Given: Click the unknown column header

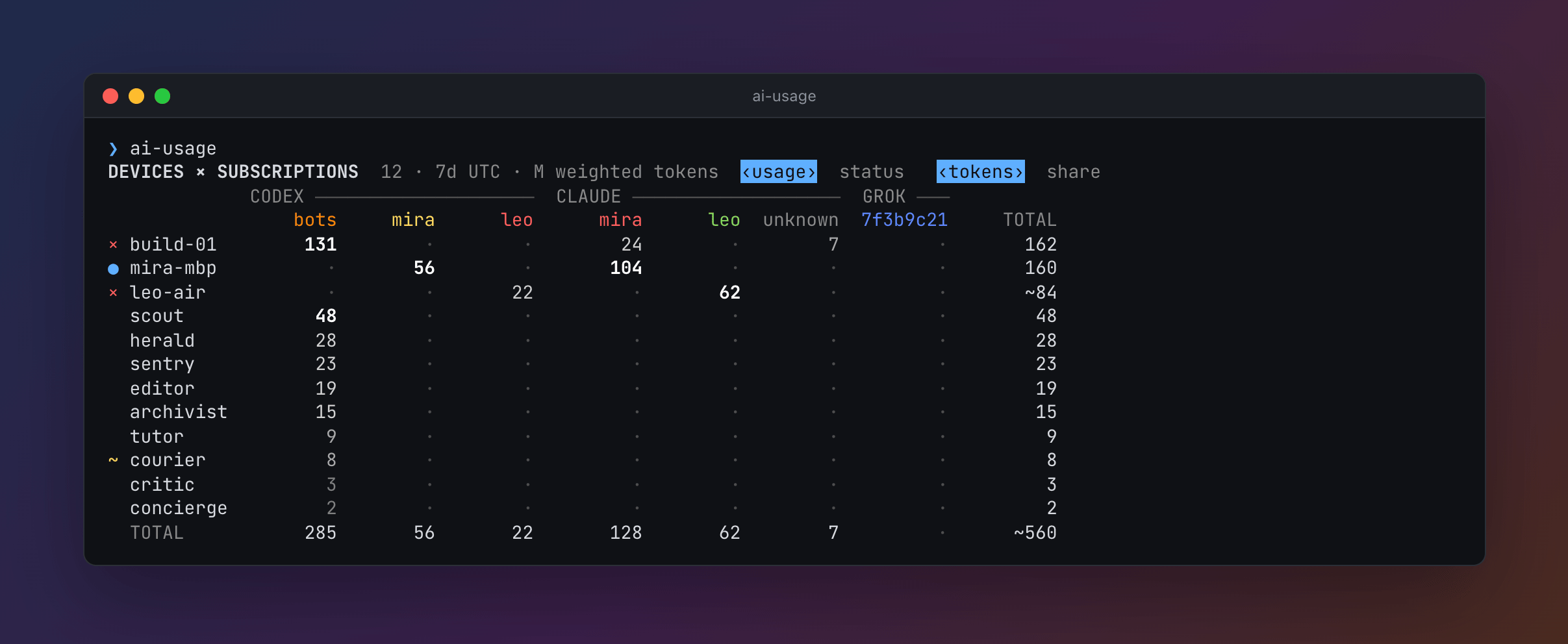Looking at the screenshot, I should click(x=801, y=220).
